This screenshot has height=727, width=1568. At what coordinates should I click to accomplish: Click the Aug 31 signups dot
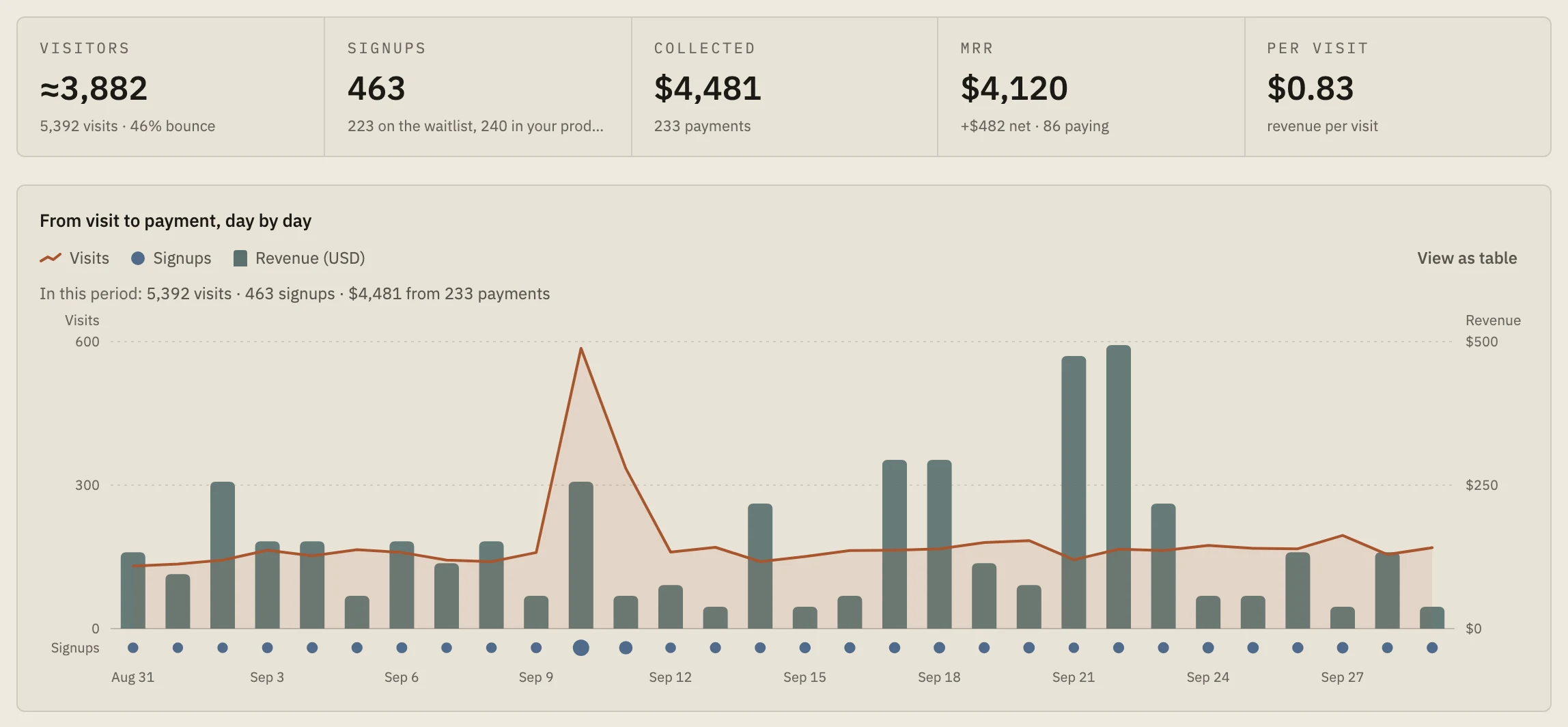tap(133, 648)
